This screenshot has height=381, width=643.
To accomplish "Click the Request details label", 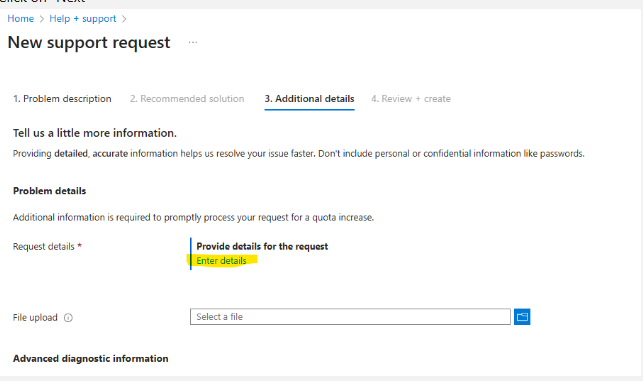I will pos(43,246).
